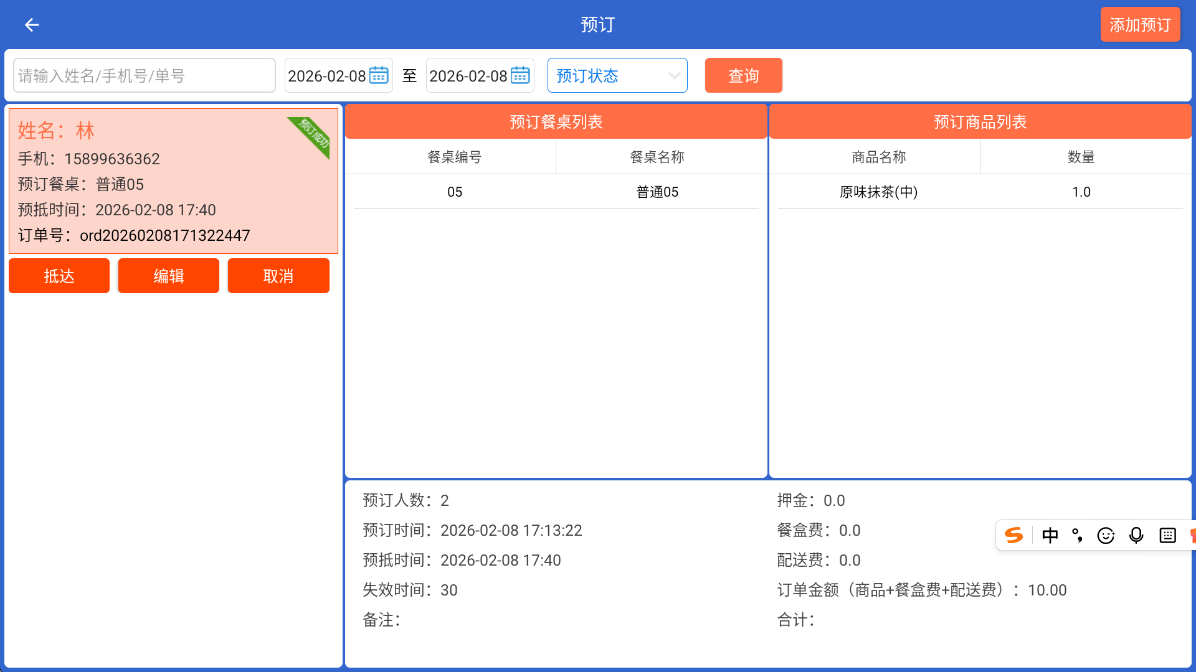Activate voice input microphone icon
1196x672 pixels.
tap(1136, 535)
